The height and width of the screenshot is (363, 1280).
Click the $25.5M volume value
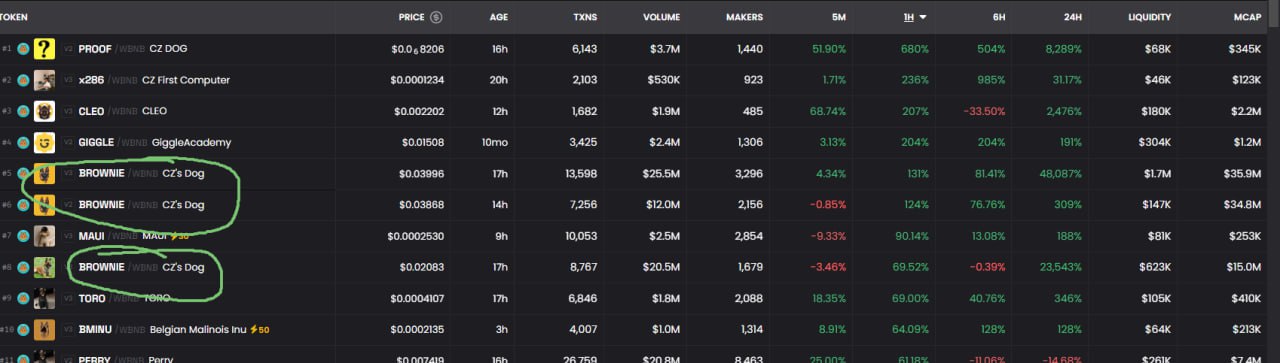point(662,174)
